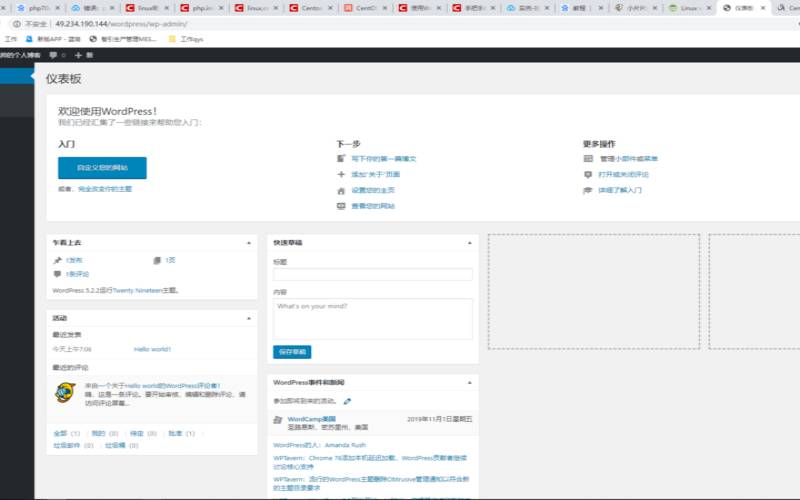Click the home icon under 下一步
This screenshot has height=500, width=800.
point(341,190)
